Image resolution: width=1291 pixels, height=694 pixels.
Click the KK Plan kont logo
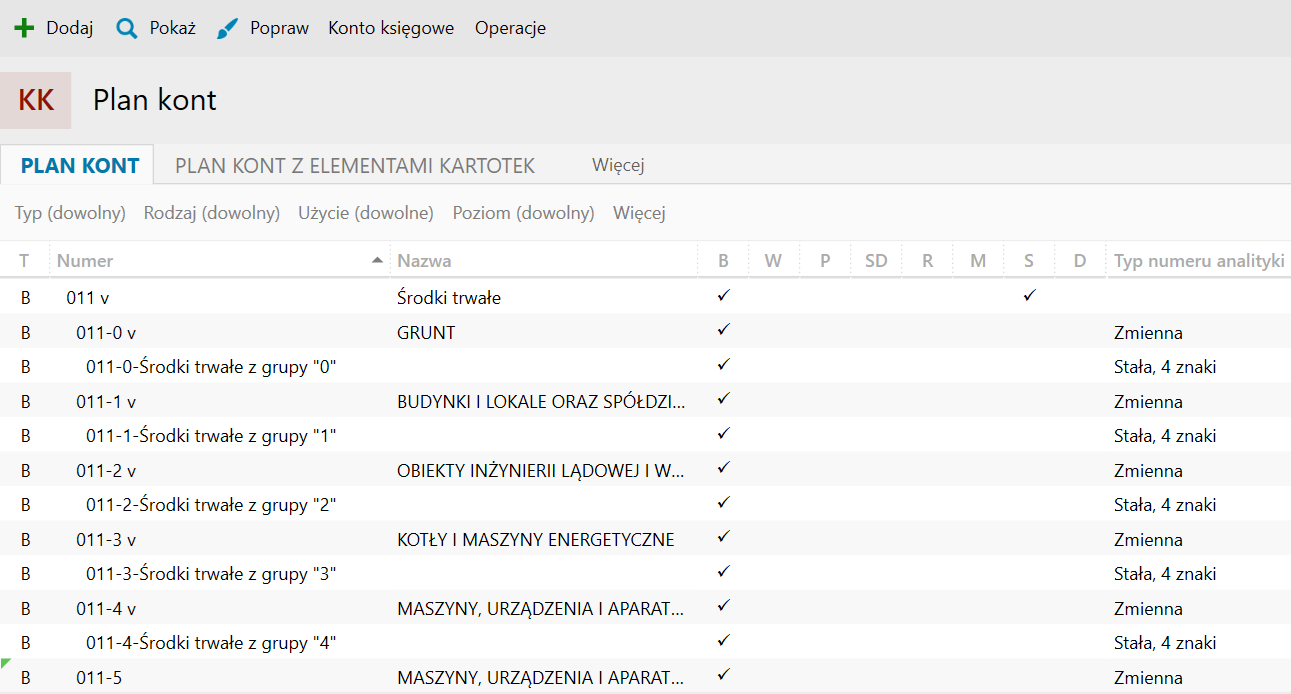coord(36,100)
